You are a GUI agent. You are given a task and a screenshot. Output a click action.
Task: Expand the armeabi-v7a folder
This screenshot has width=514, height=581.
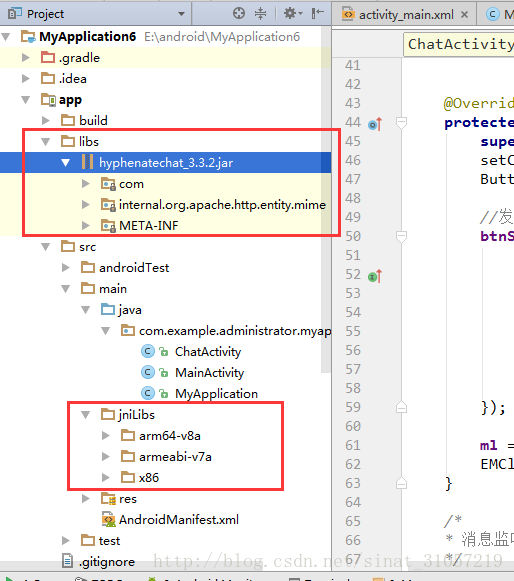[x=106, y=456]
